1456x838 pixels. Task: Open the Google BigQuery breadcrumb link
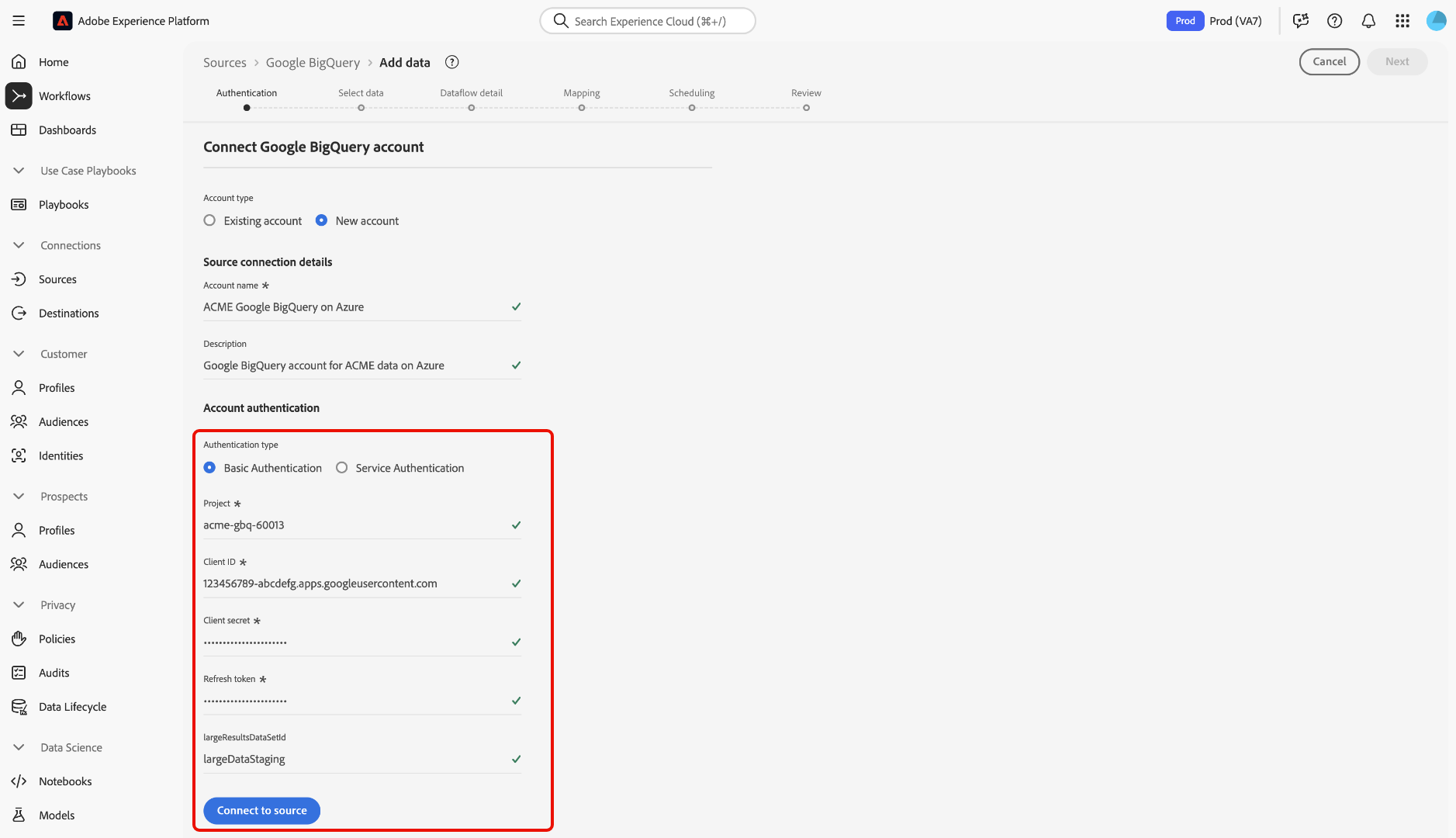(313, 63)
